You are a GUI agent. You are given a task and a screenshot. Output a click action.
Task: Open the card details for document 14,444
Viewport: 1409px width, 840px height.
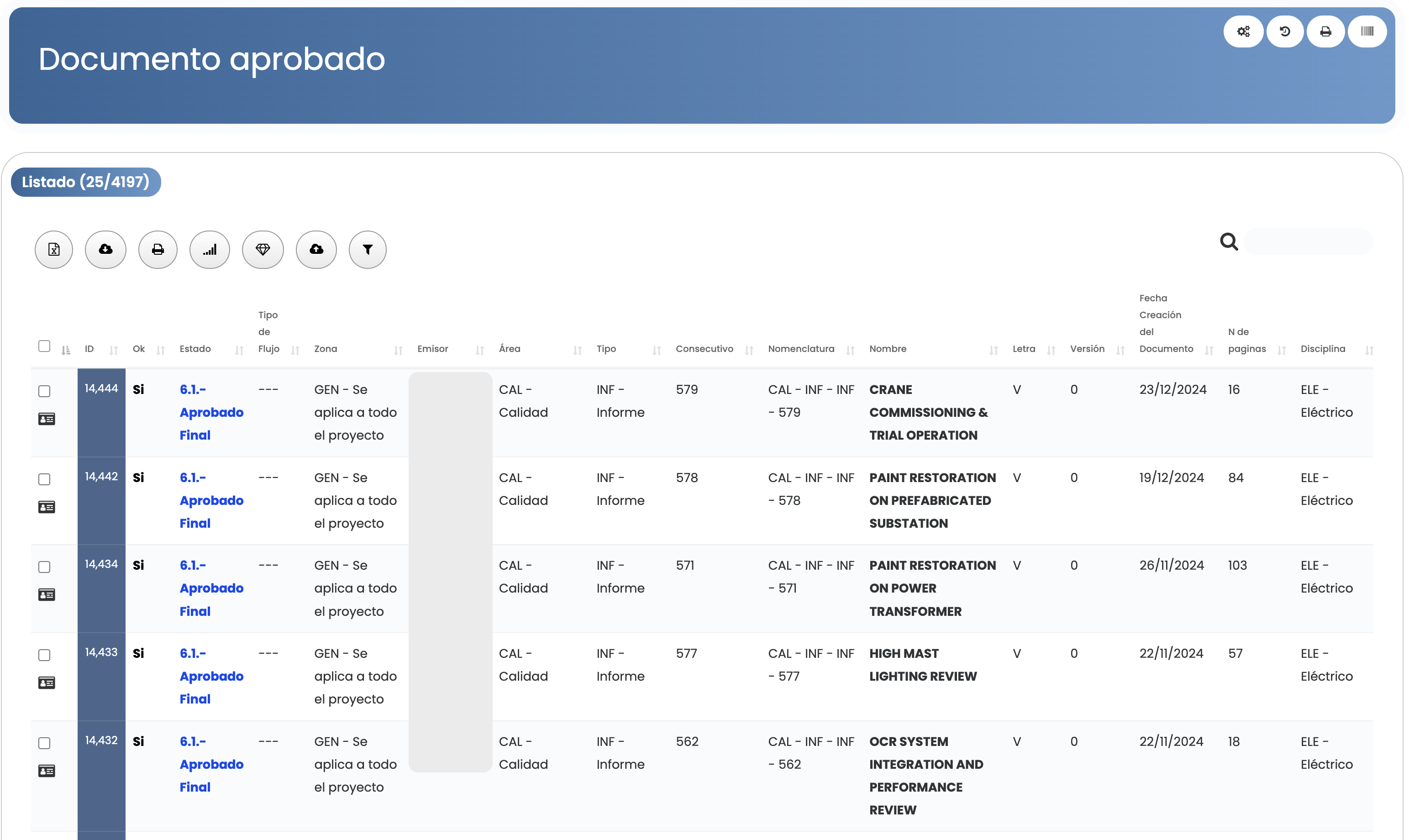47,419
